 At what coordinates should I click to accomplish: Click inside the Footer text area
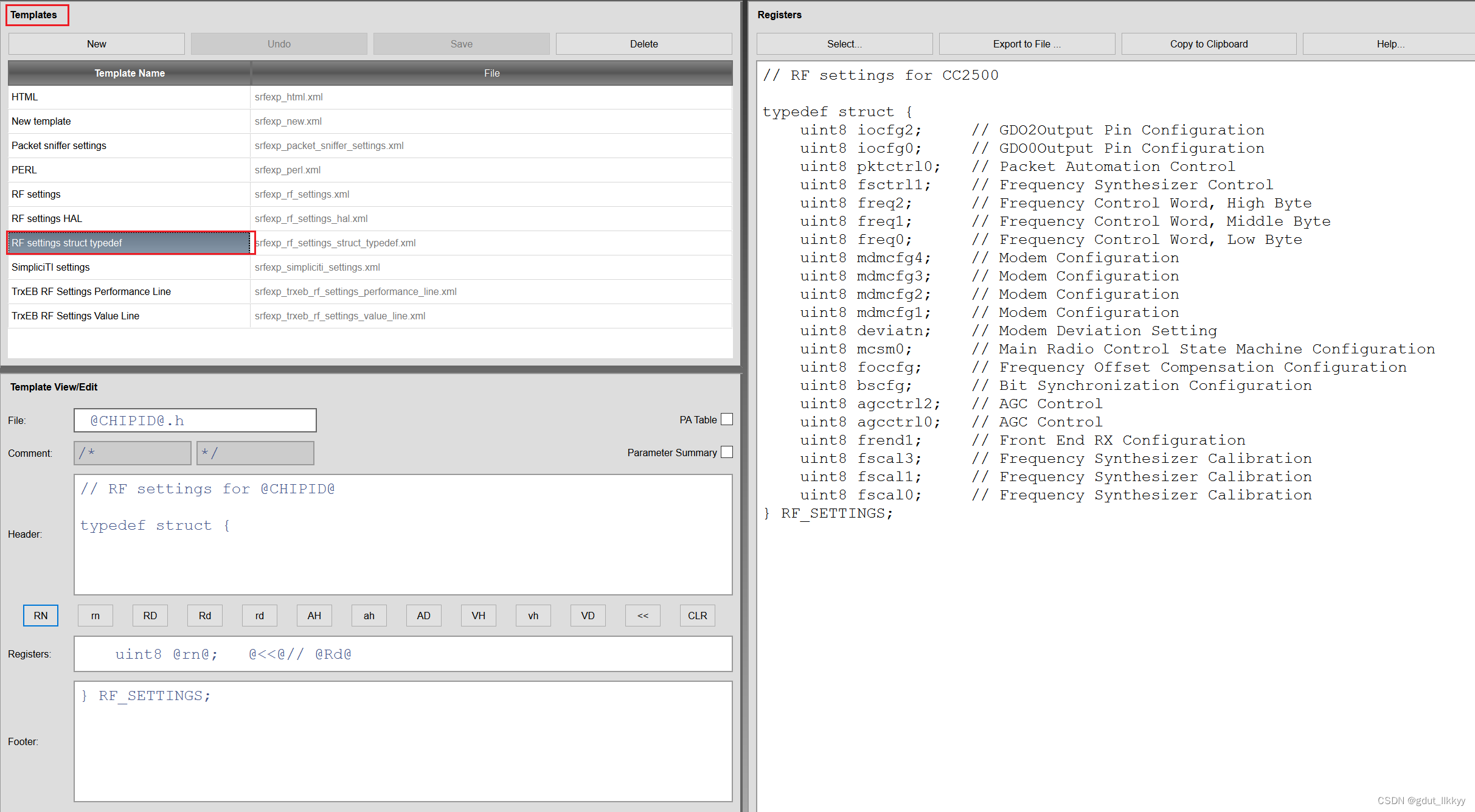click(x=403, y=741)
